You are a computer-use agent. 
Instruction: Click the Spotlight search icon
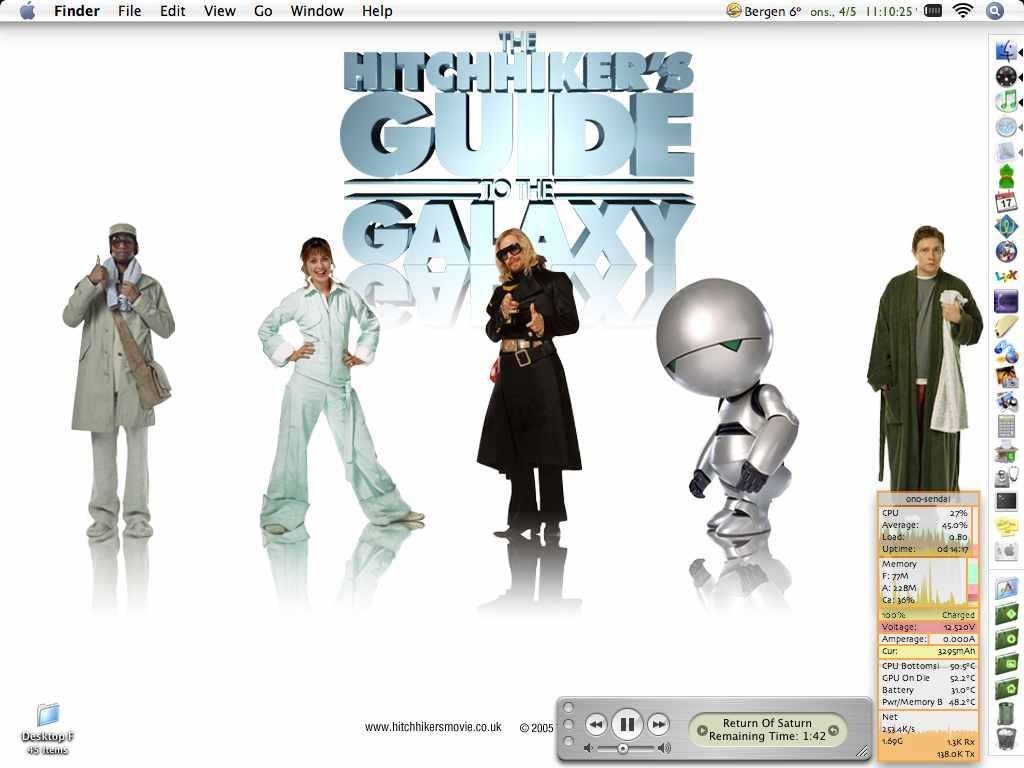[995, 11]
